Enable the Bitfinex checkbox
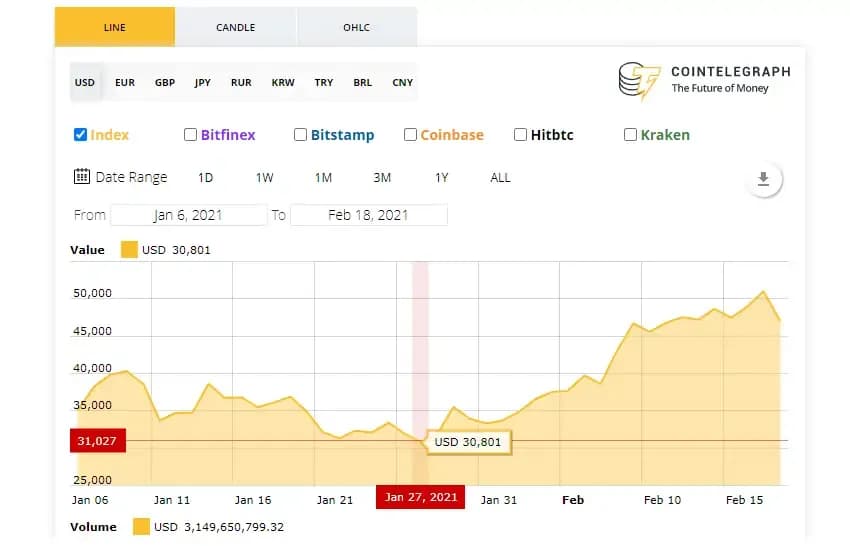This screenshot has width=850, height=546. click(190, 134)
